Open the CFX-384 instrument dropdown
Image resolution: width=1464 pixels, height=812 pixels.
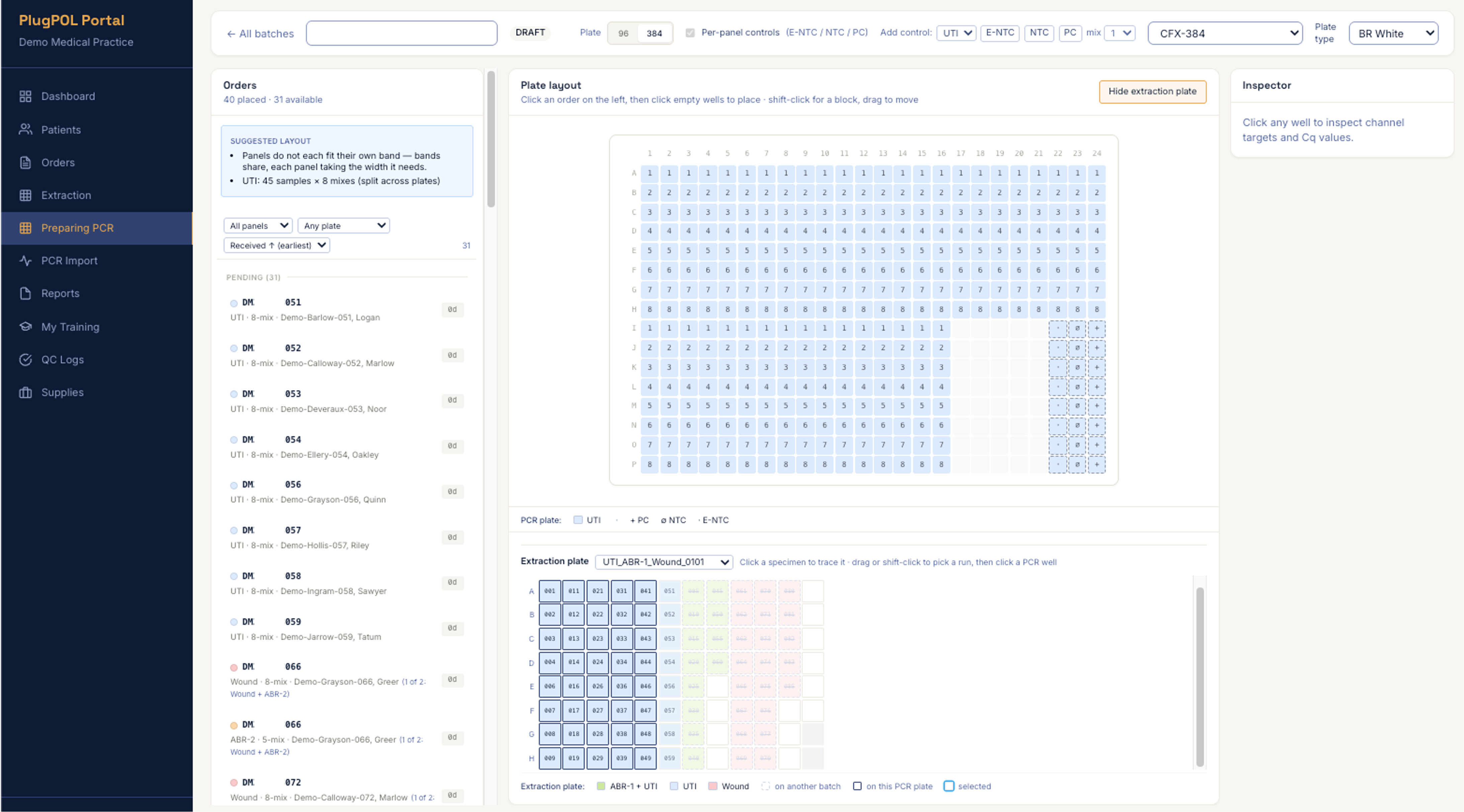[x=1225, y=33]
